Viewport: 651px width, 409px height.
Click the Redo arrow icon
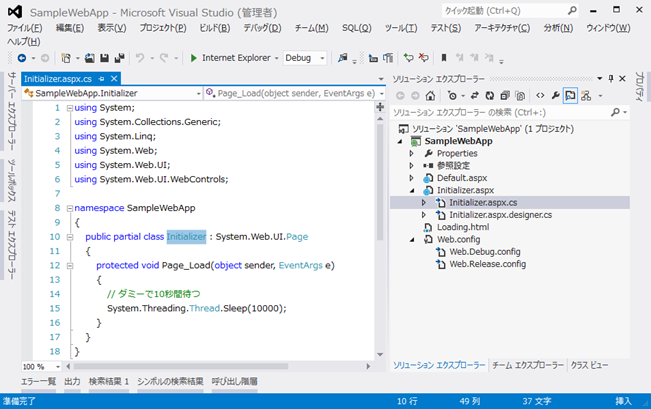164,58
